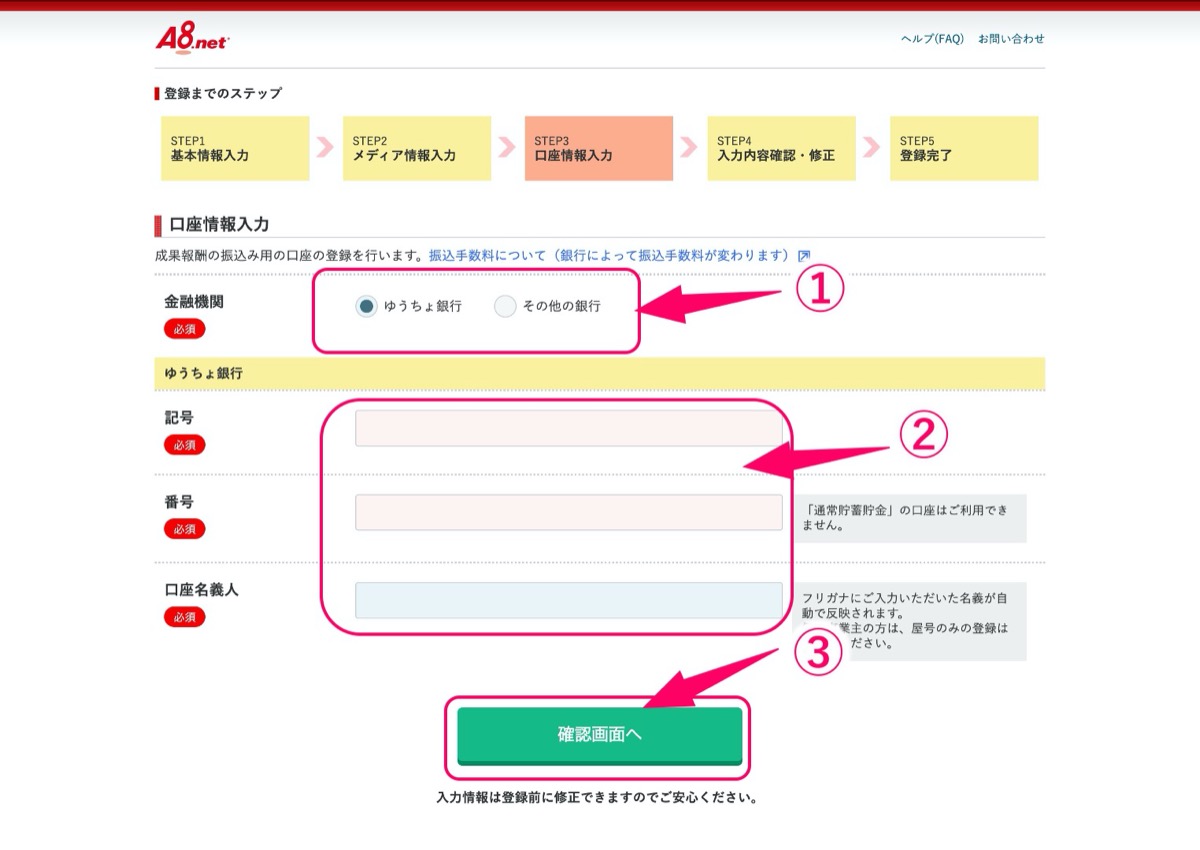Click the 必須 badge under 番号
The image size is (1200, 850).
[185, 528]
